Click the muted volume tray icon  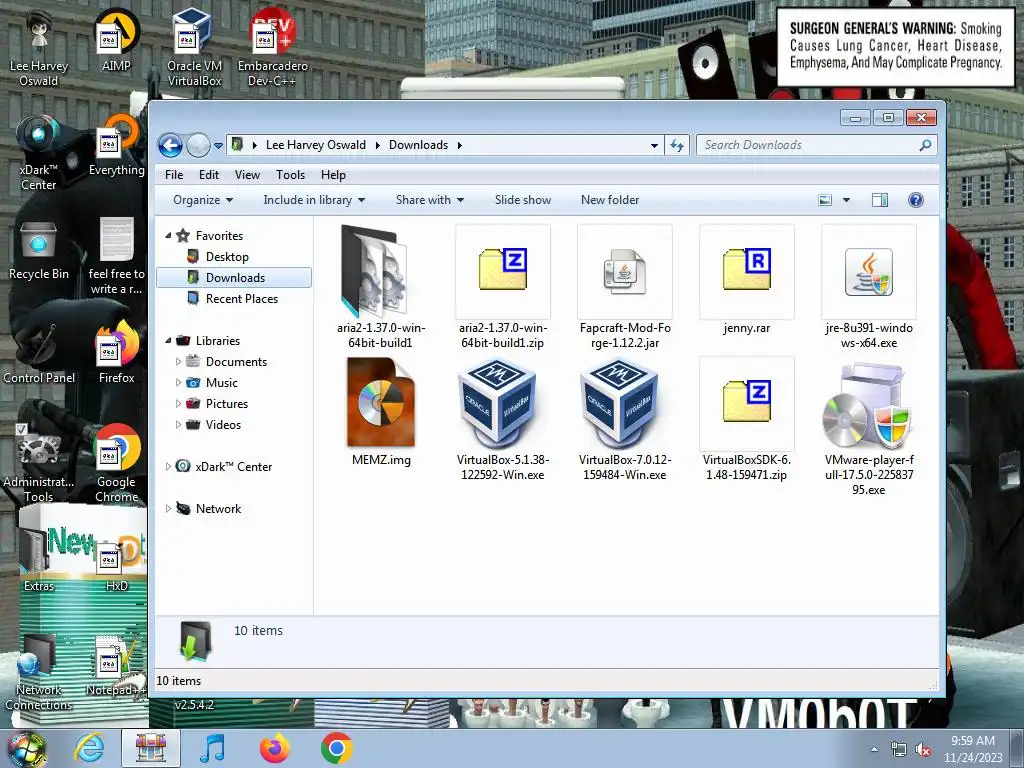[923, 750]
